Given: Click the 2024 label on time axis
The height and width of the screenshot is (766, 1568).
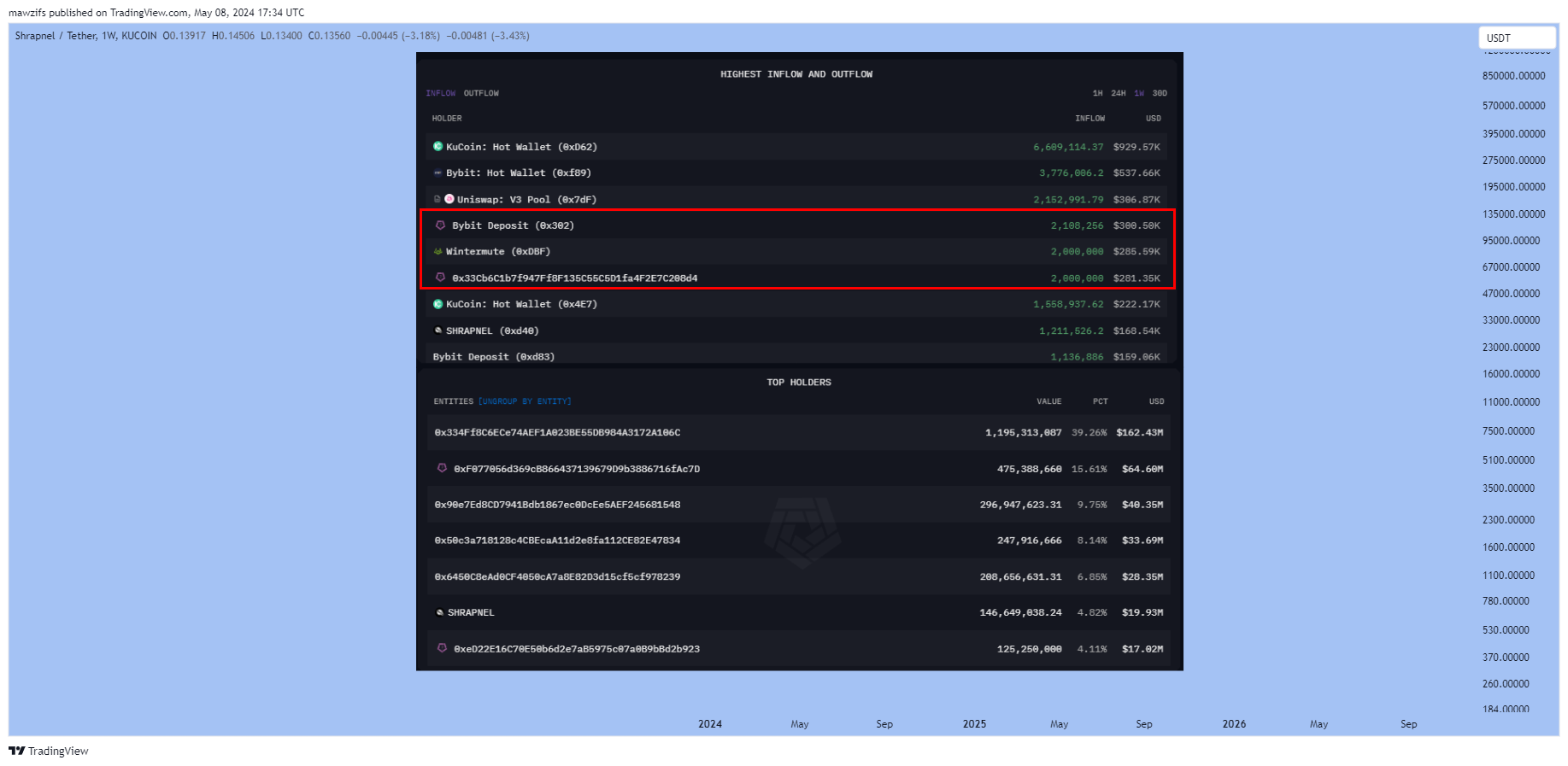Looking at the screenshot, I should (x=710, y=724).
